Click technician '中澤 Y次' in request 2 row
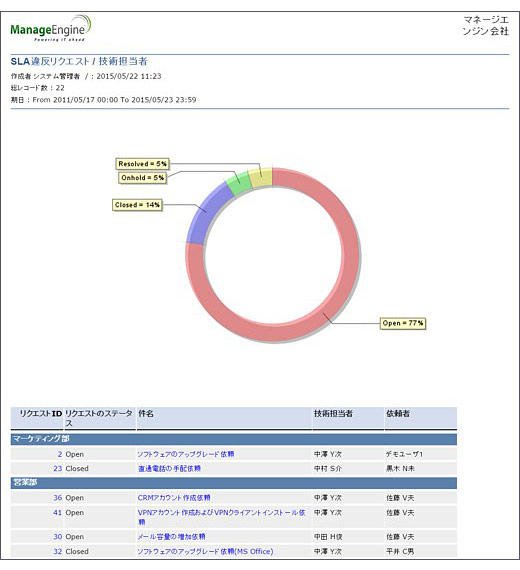This screenshot has height=570, width=520. pos(328,454)
